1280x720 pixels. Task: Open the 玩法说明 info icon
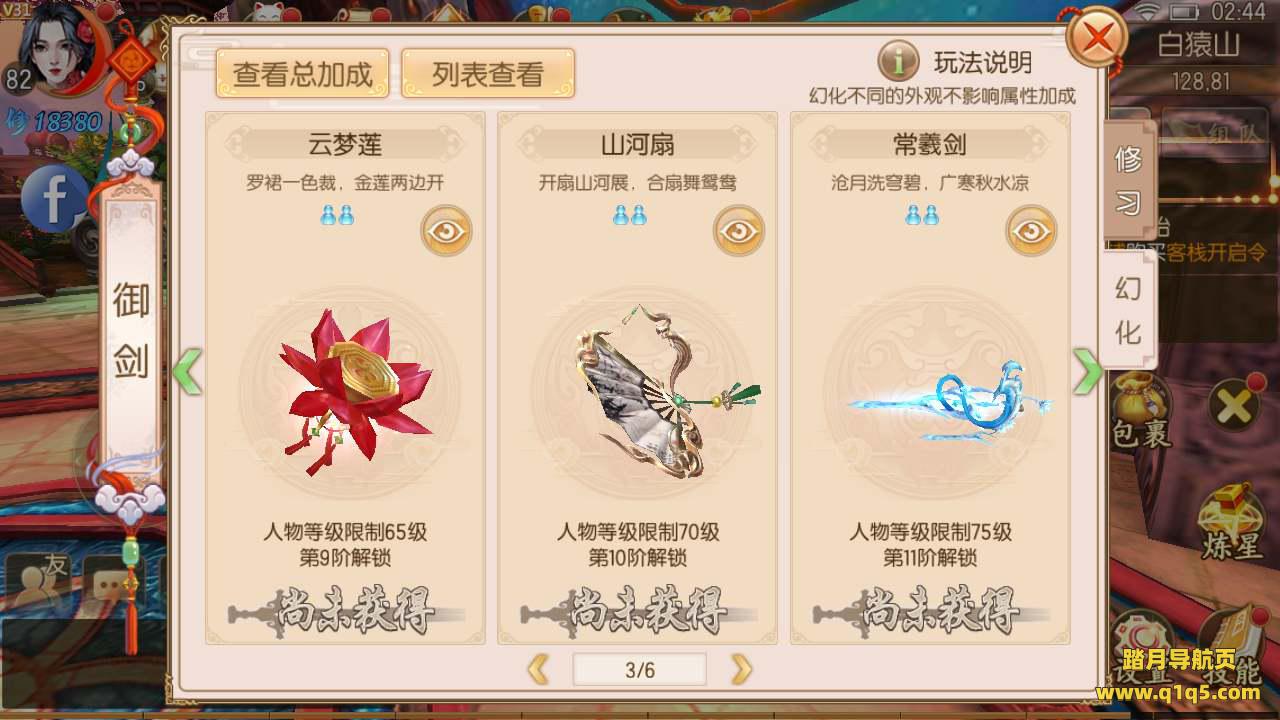click(x=898, y=62)
